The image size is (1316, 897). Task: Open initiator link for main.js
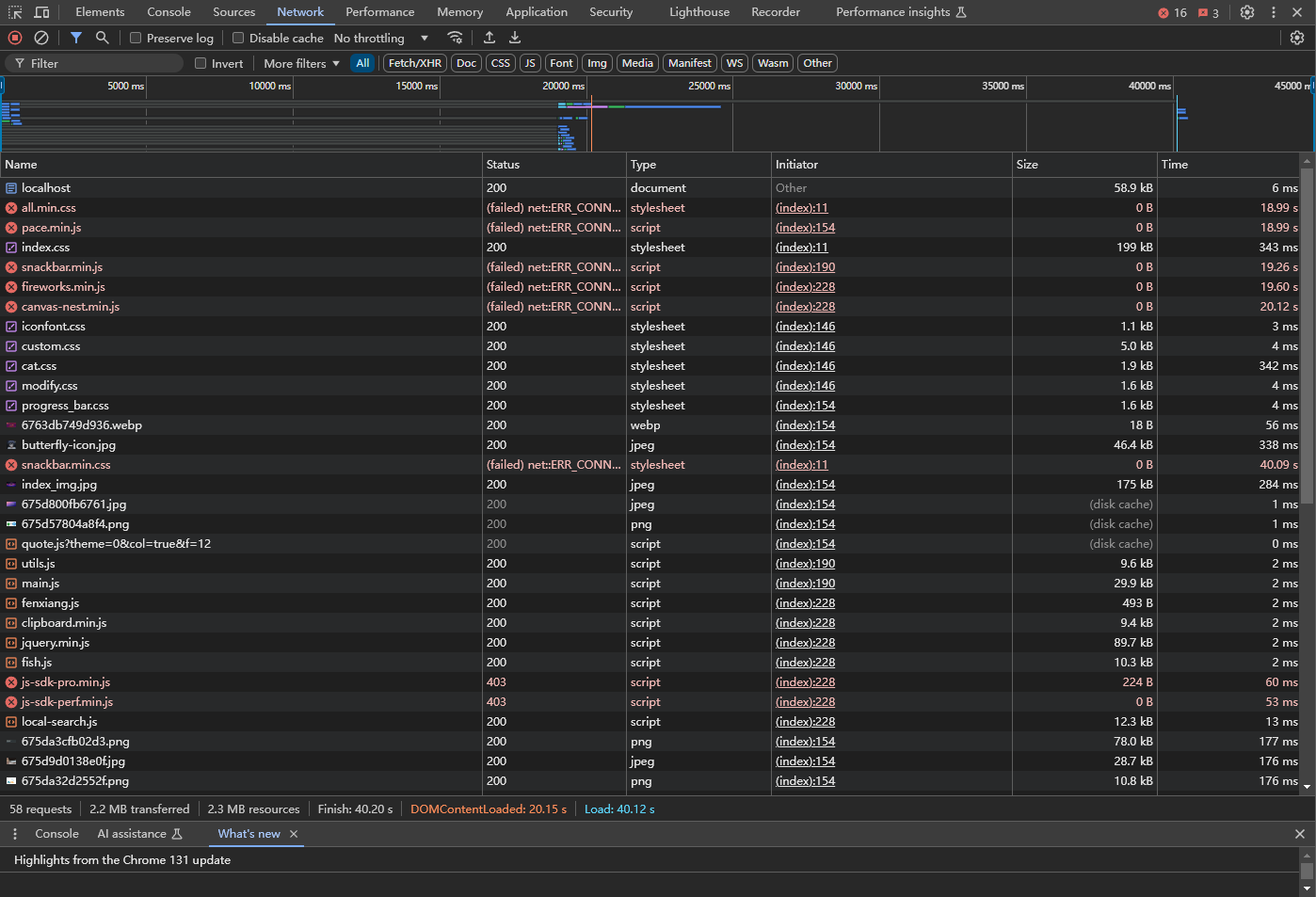point(805,584)
